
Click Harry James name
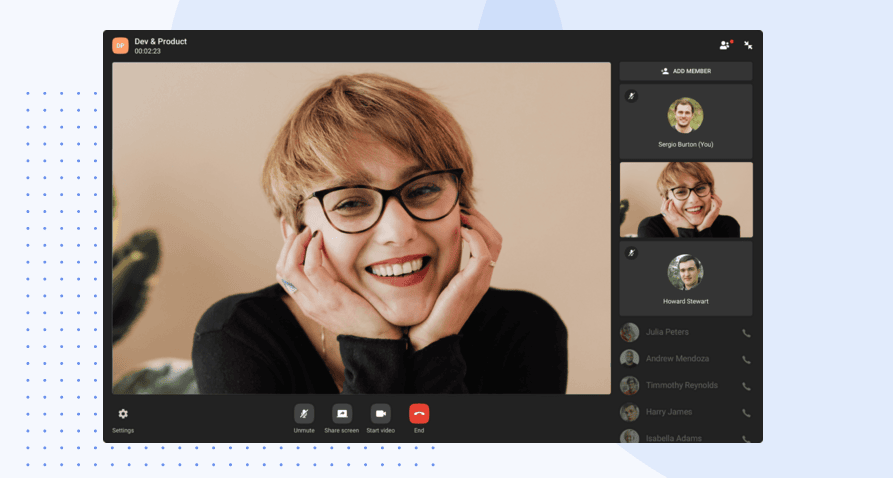[x=669, y=411]
